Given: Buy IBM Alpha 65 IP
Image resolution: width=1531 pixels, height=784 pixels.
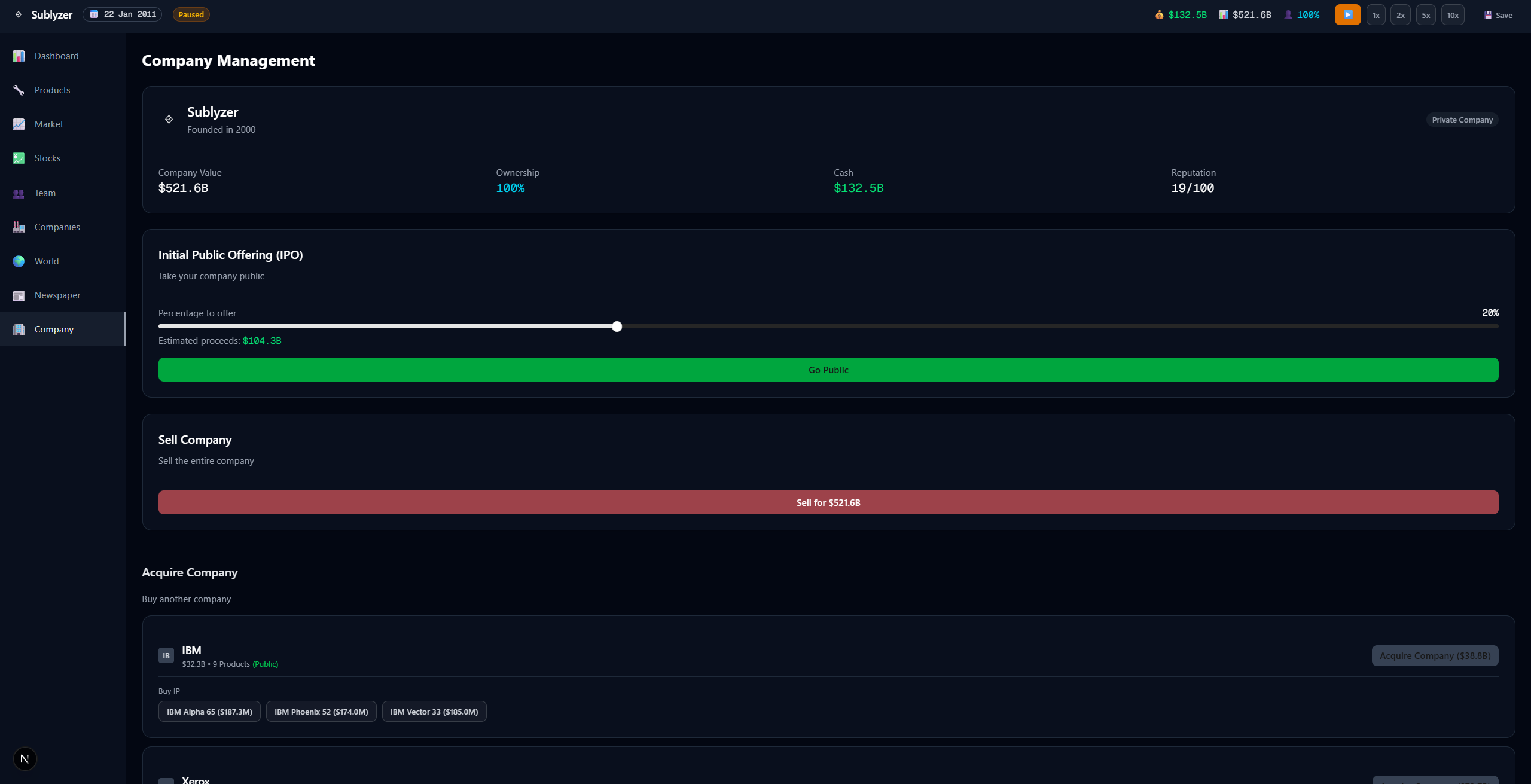Looking at the screenshot, I should pyautogui.click(x=209, y=712).
